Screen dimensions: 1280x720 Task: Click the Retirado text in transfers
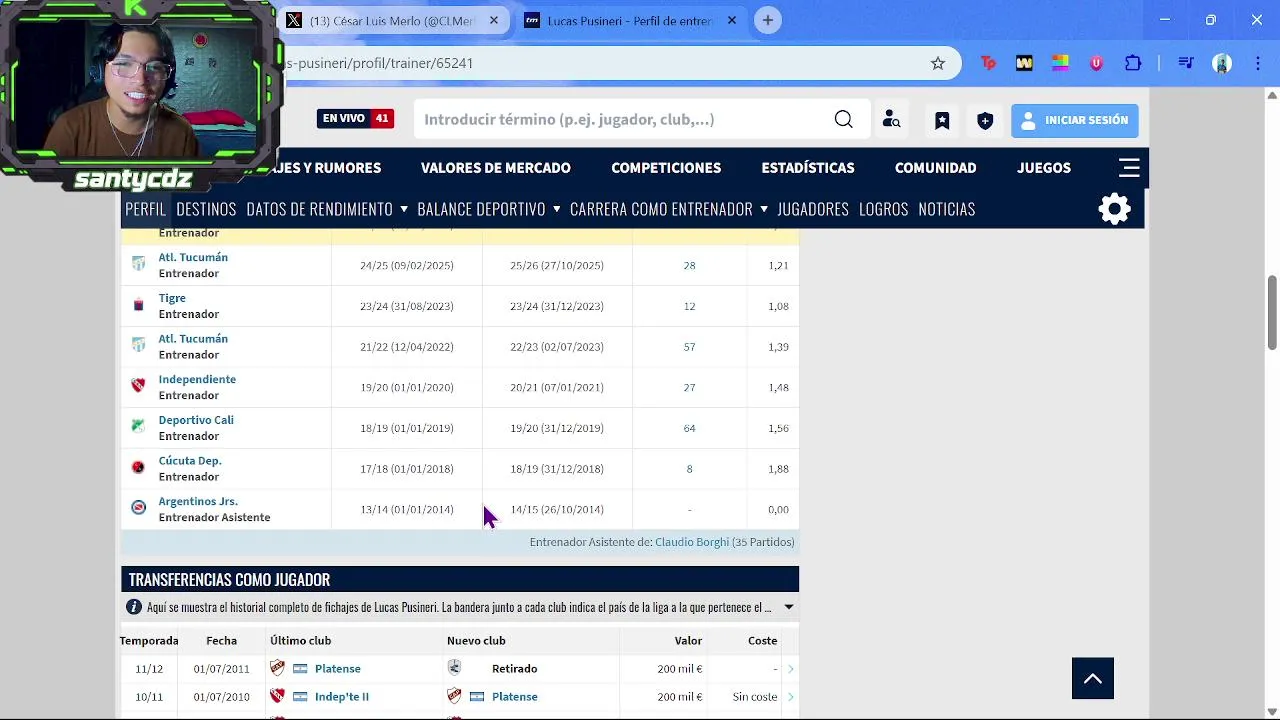click(515, 669)
